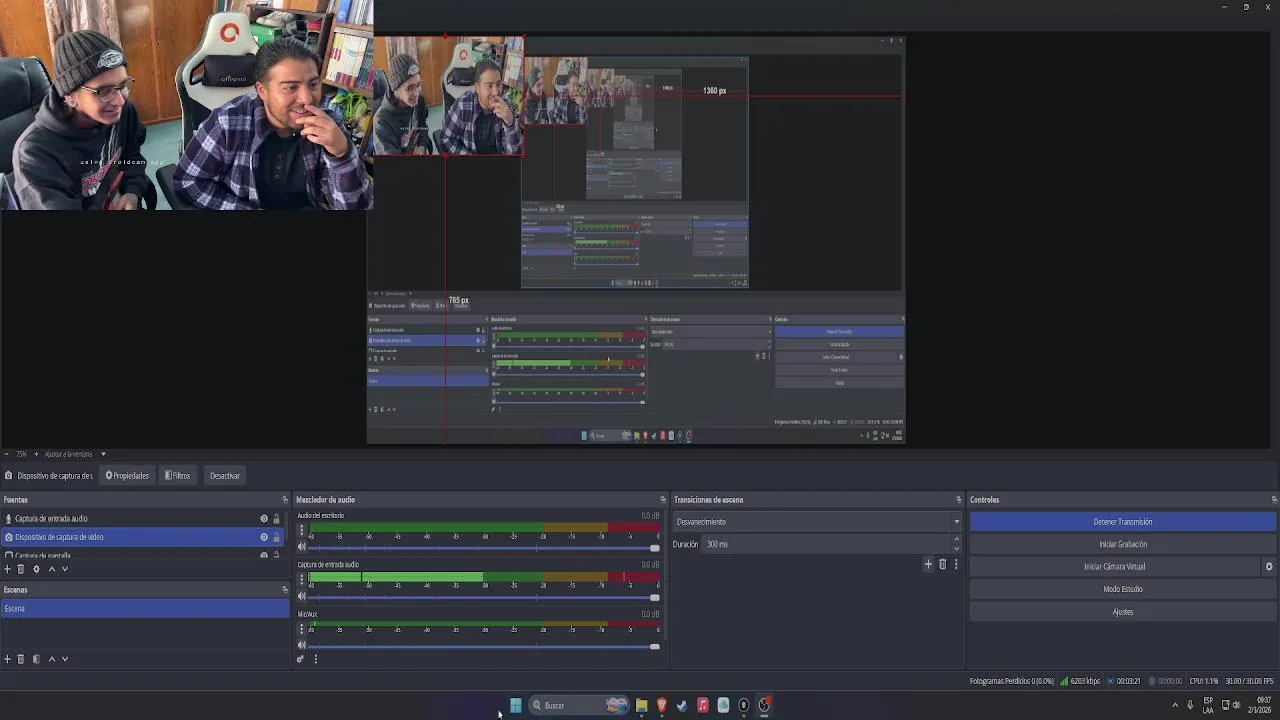Click Detener Transmisión button

tap(1122, 522)
